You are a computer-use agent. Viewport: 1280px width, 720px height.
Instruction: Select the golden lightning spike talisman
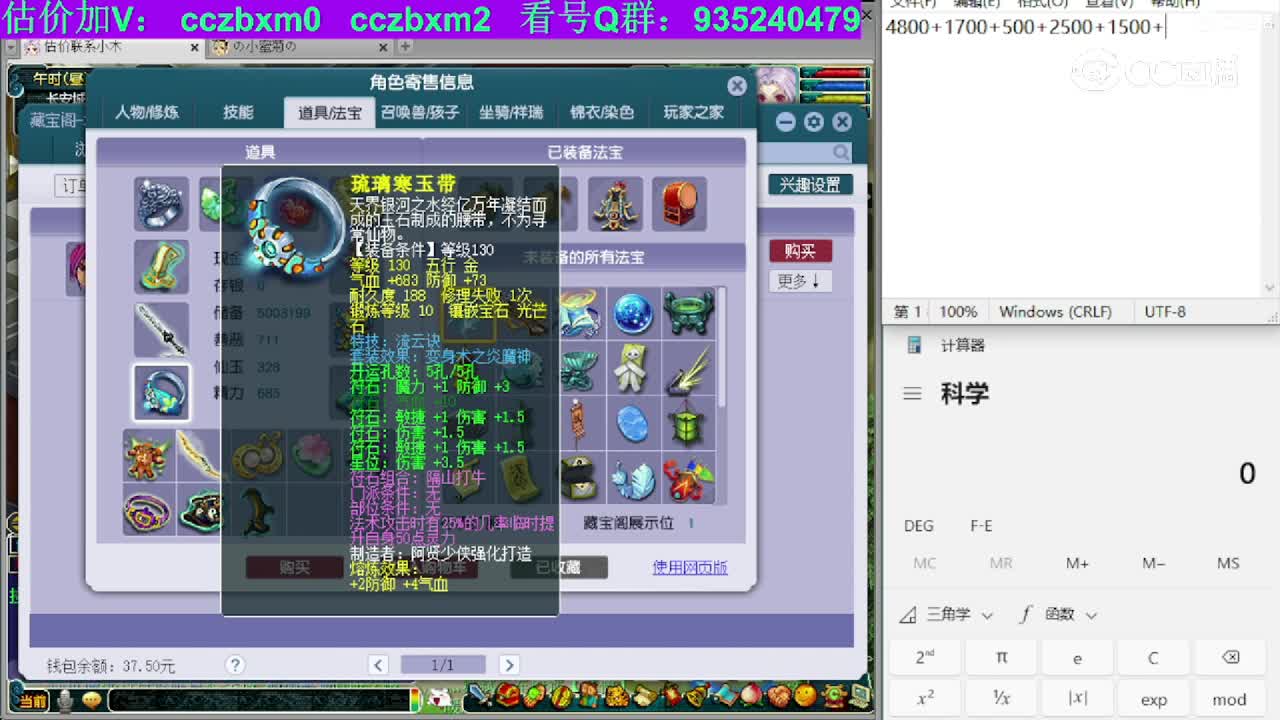click(x=688, y=368)
